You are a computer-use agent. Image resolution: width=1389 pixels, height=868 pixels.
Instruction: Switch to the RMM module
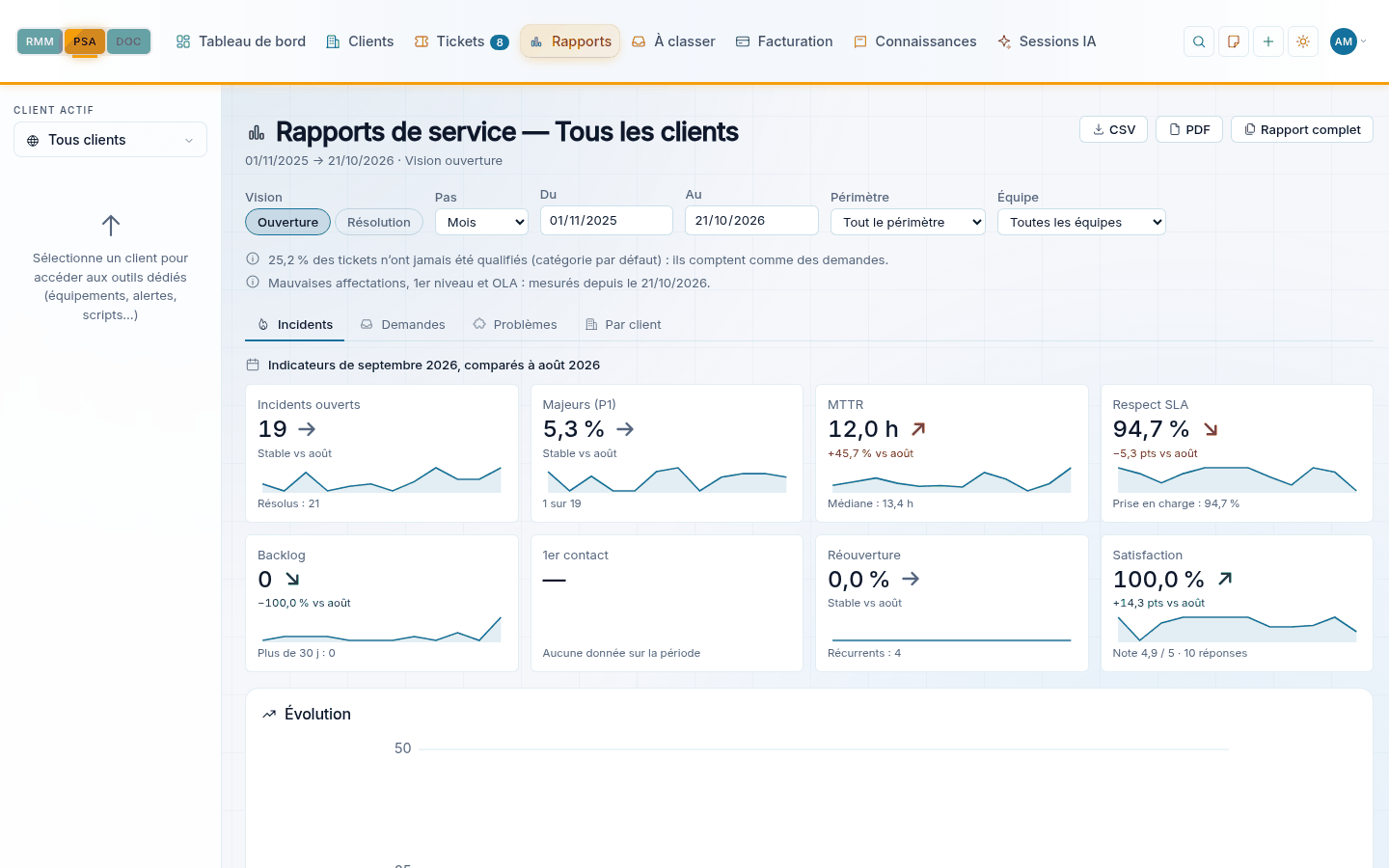coord(40,41)
